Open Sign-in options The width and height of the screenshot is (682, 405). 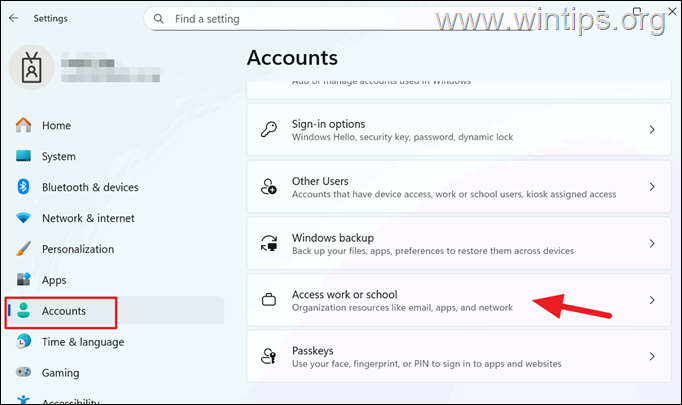click(459, 130)
